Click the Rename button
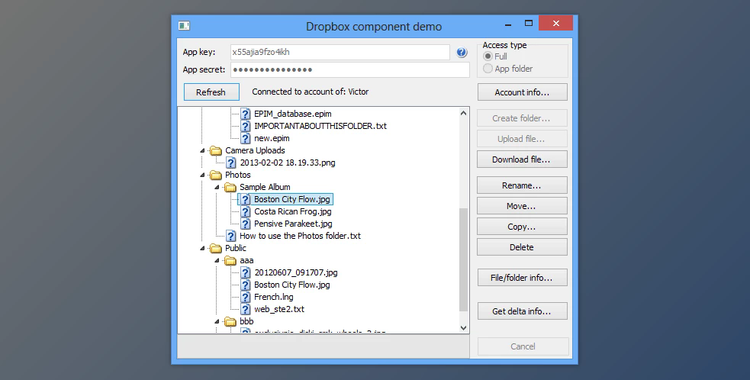 522,185
